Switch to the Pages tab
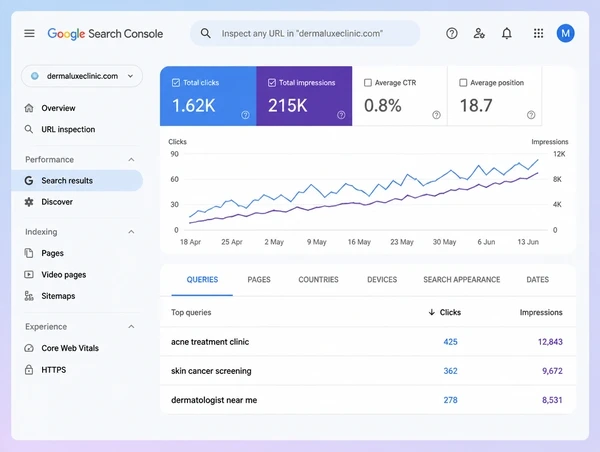The image size is (600, 452). click(259, 280)
